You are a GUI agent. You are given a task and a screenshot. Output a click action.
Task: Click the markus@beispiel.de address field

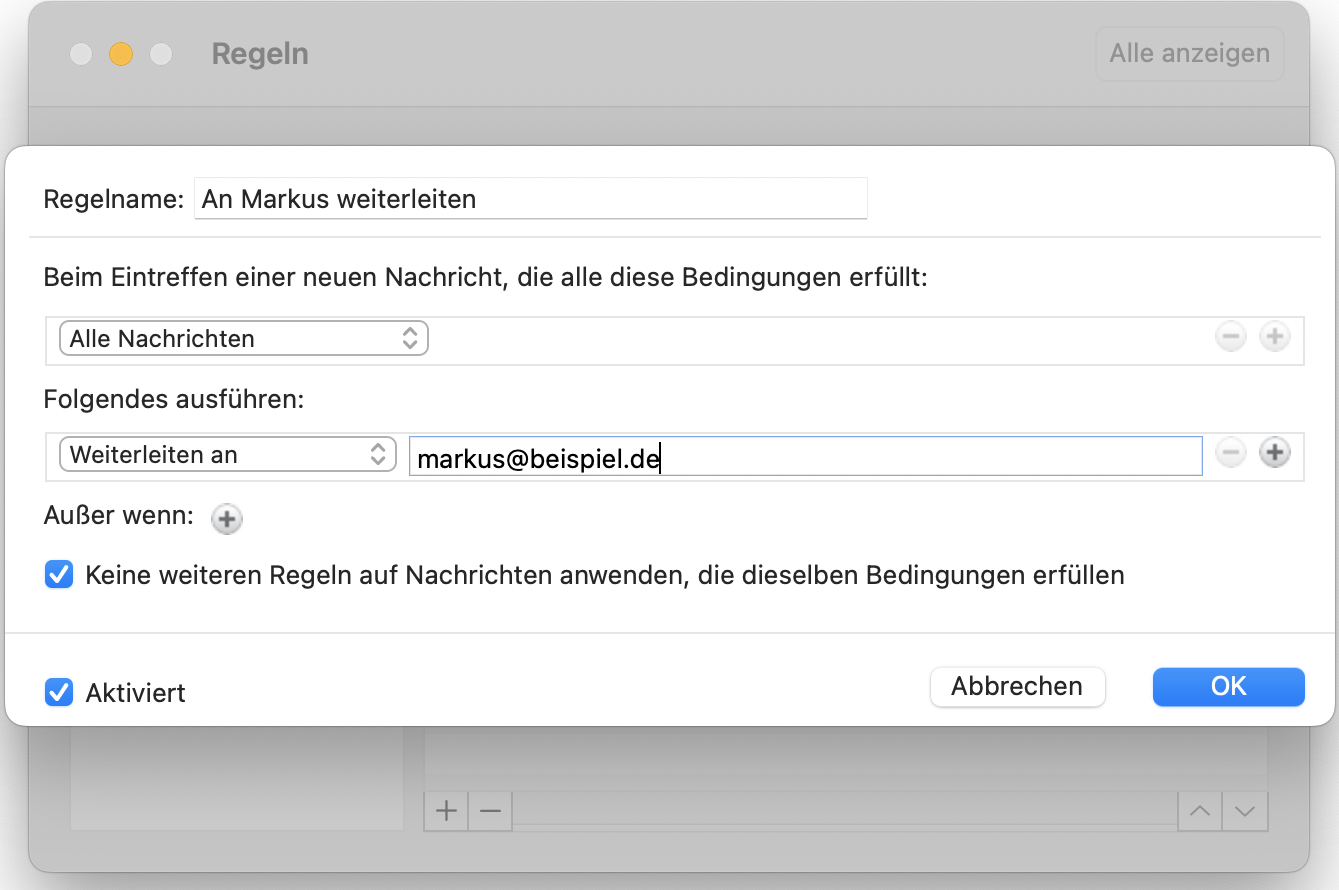click(805, 456)
